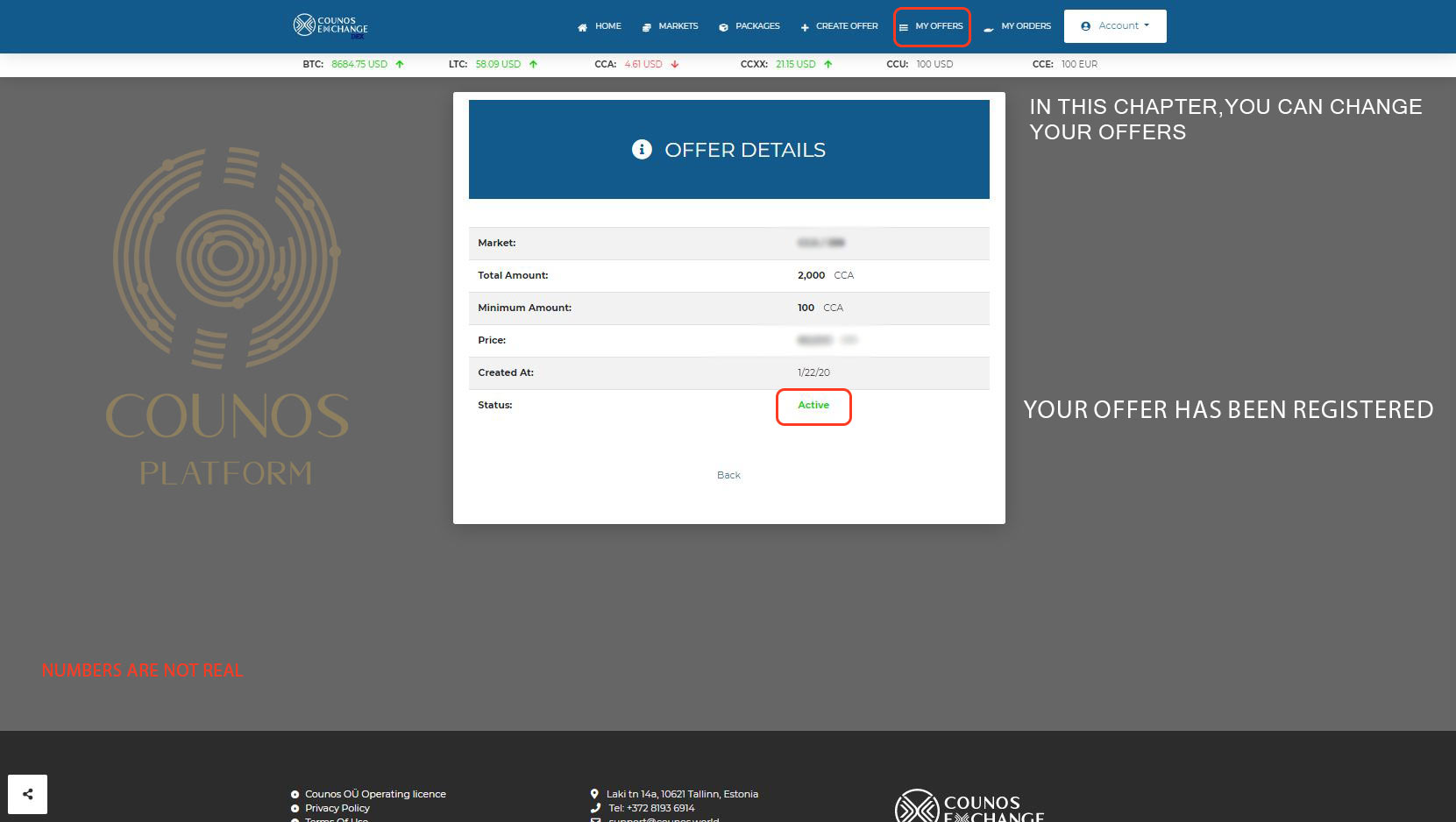The image size is (1456, 822).
Task: Click the CCA price 4.61 USD
Action: click(643, 64)
